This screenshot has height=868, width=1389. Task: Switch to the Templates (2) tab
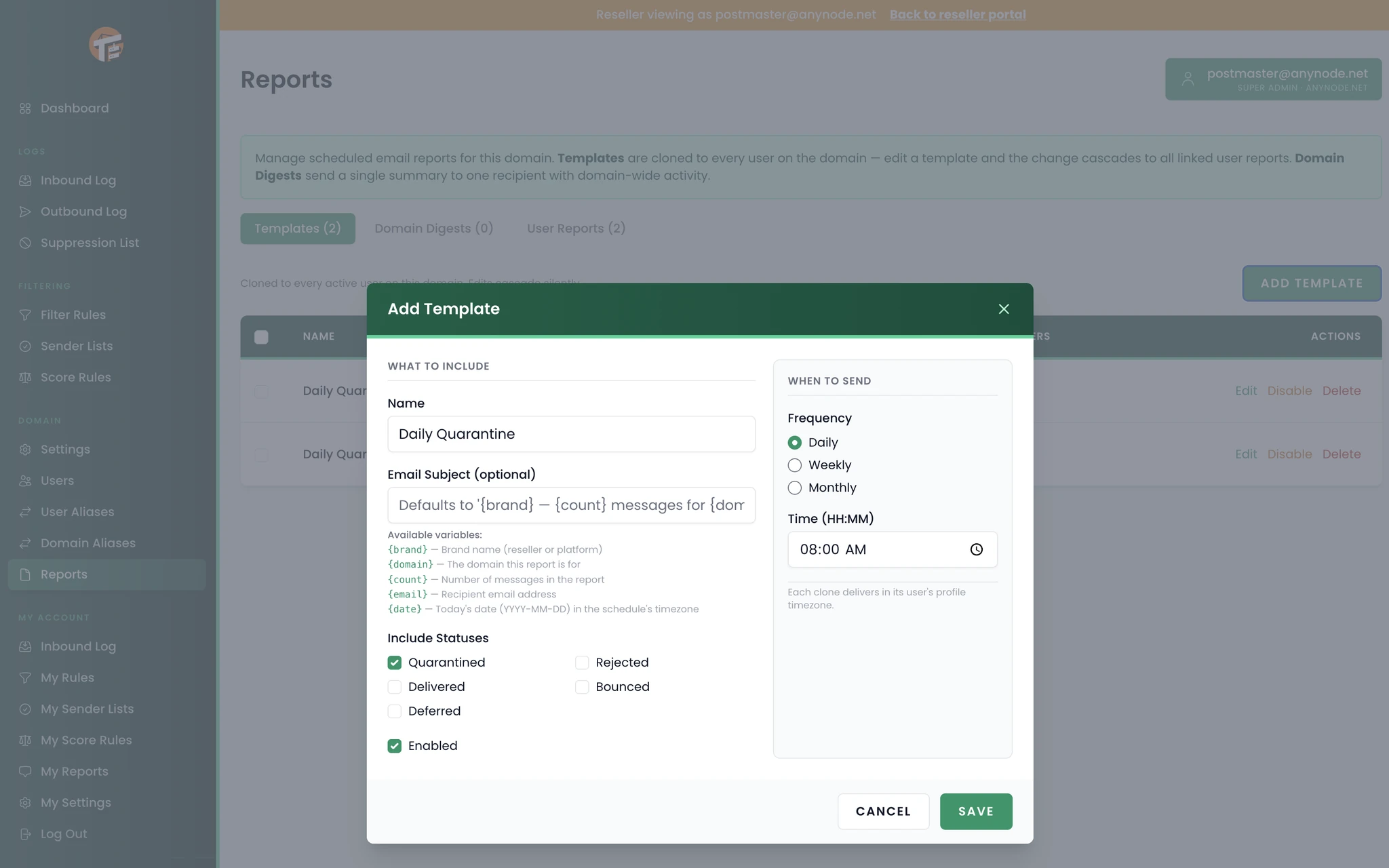(298, 229)
